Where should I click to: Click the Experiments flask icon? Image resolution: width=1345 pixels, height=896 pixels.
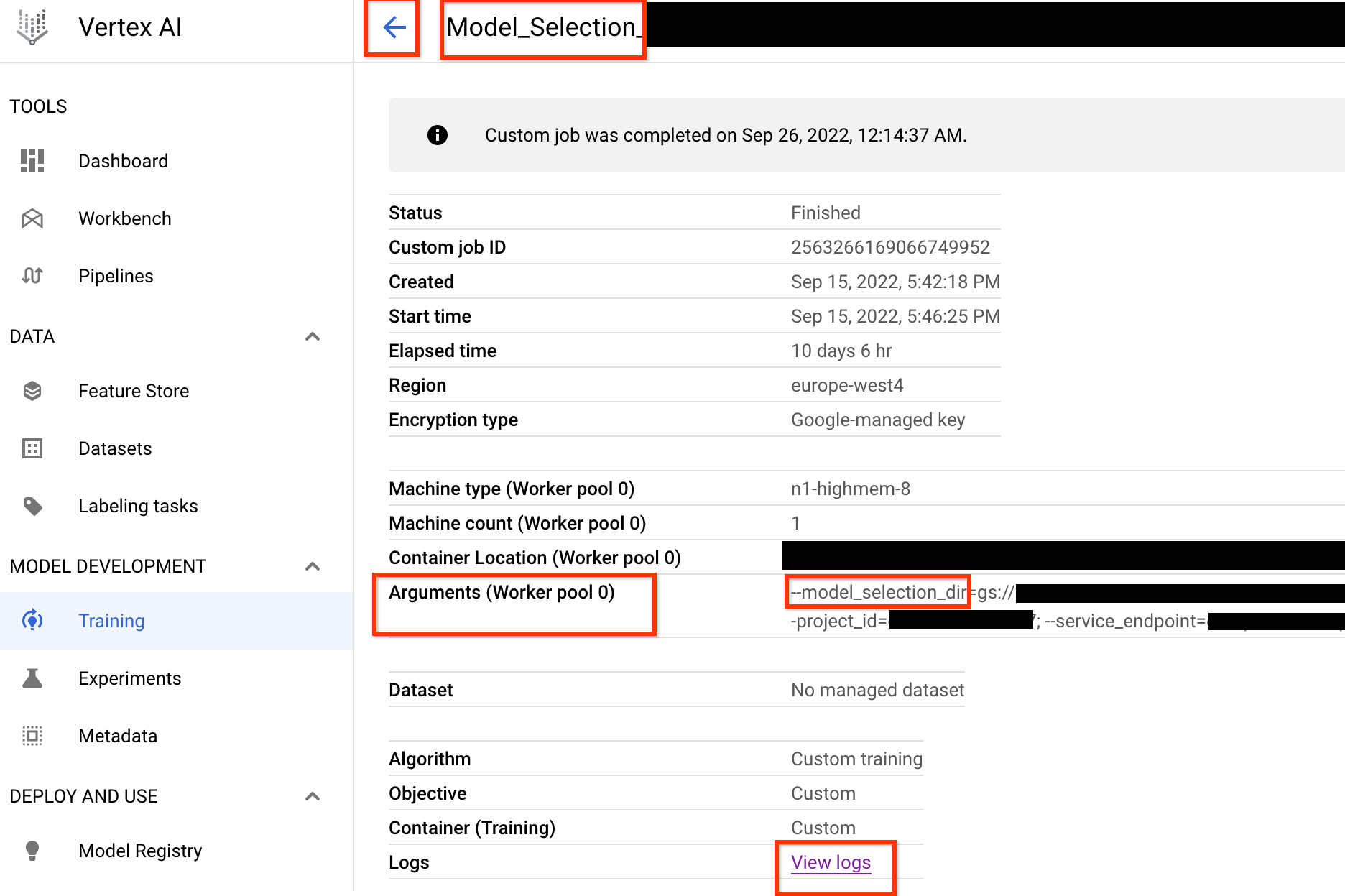tap(32, 678)
